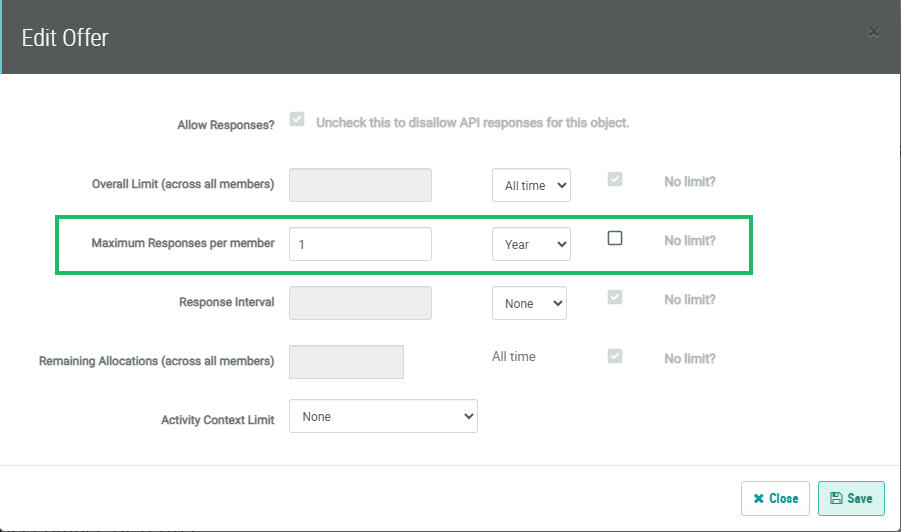Click the Maximum Responses per member input field

(360, 244)
